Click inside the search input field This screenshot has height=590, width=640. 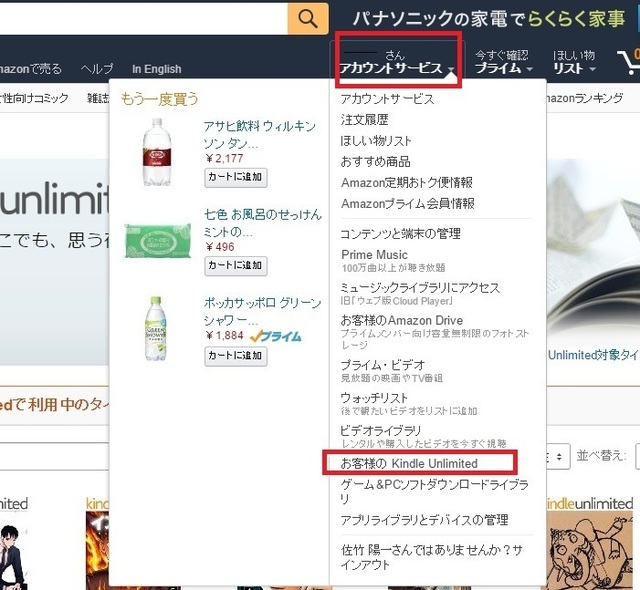(143, 18)
